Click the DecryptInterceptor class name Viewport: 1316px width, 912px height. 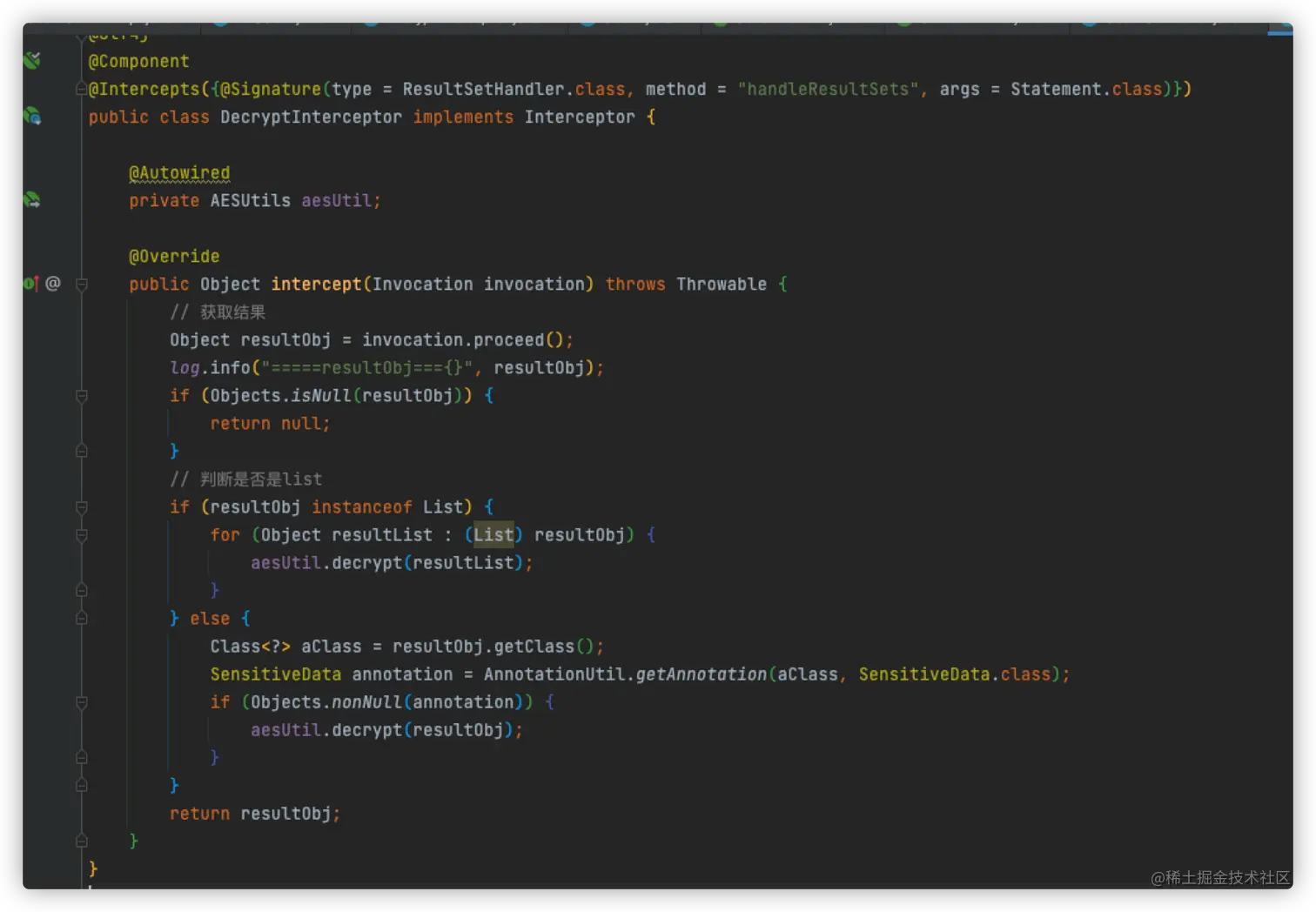click(x=311, y=117)
